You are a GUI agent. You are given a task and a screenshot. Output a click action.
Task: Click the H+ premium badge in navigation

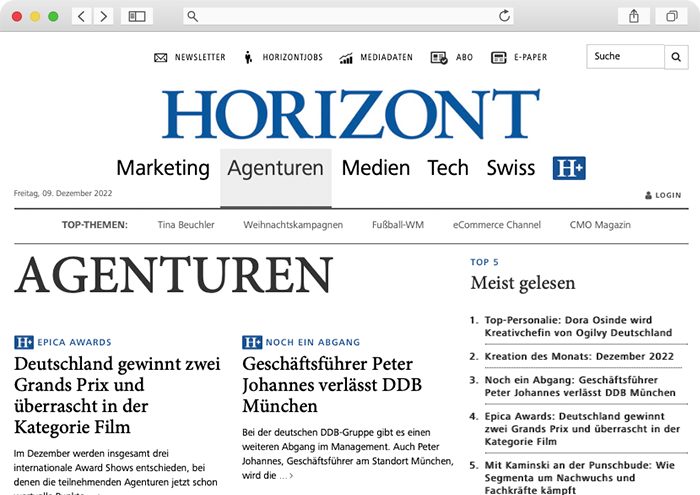coord(569,168)
